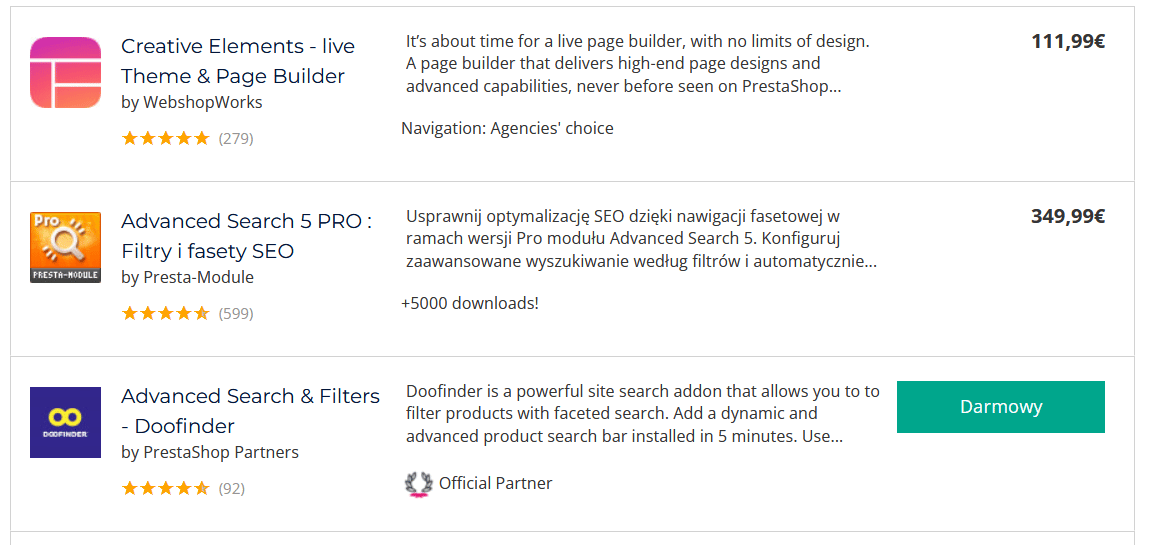Click the Creative Elements pink module icon
The height and width of the screenshot is (545, 1149).
click(65, 73)
